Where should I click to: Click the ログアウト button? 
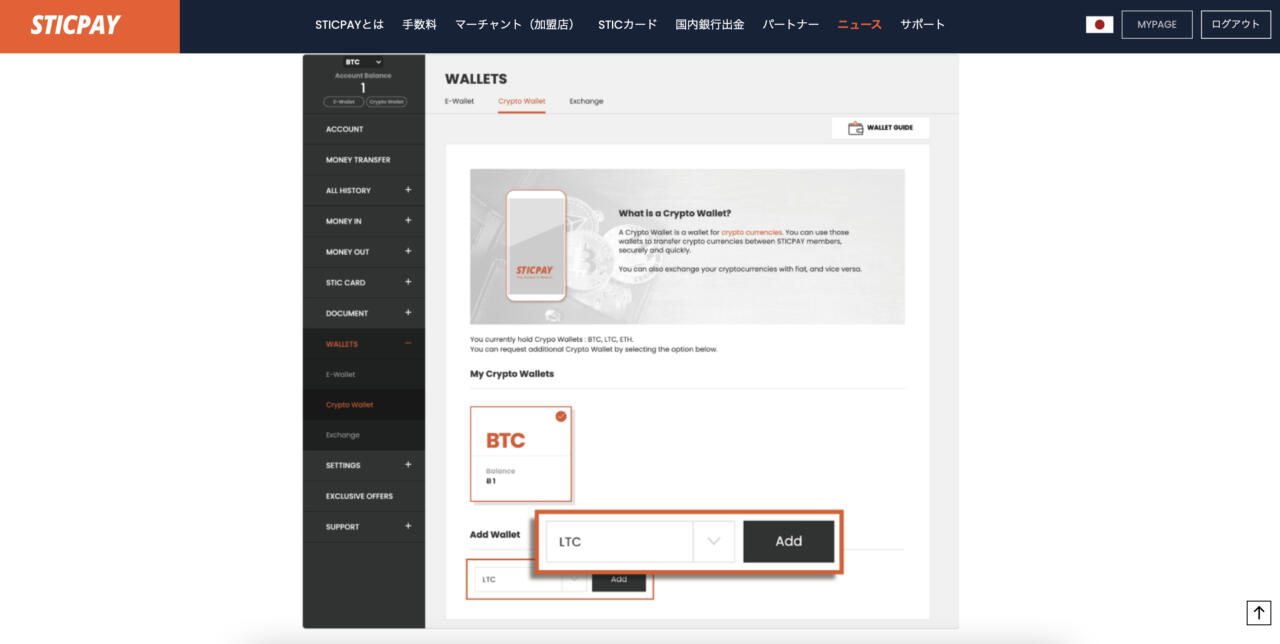click(1237, 24)
